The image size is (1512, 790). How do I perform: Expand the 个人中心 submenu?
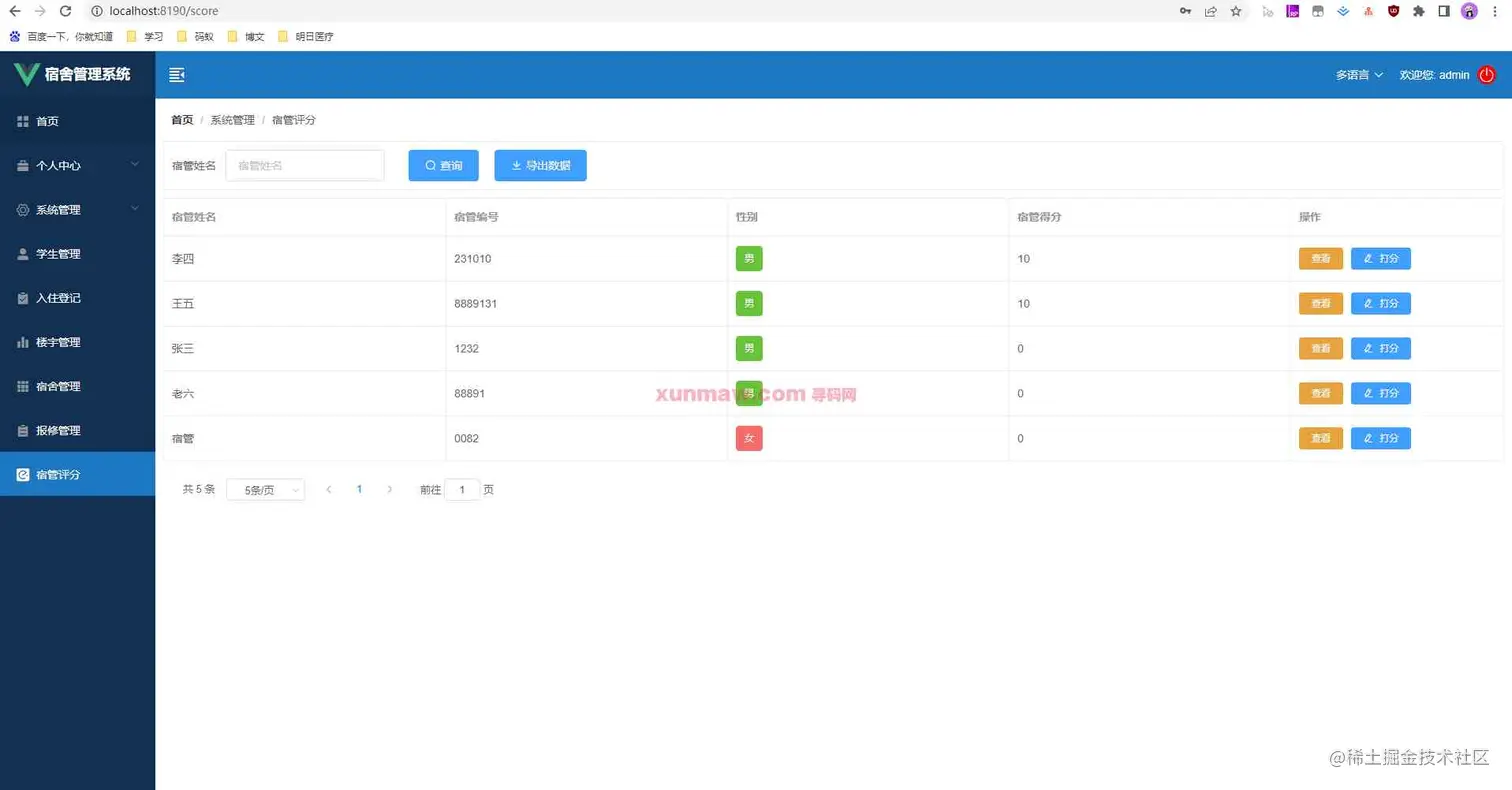[x=78, y=165]
